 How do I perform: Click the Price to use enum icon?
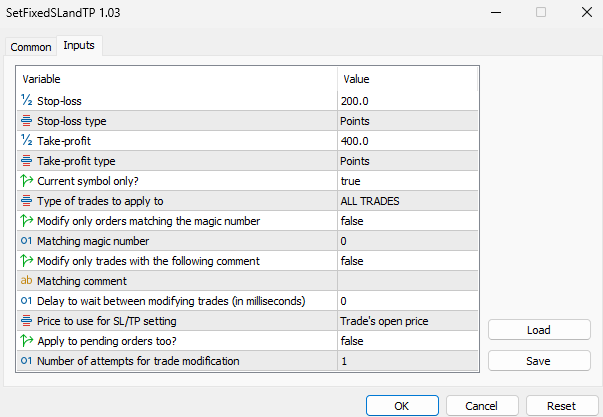(27, 321)
